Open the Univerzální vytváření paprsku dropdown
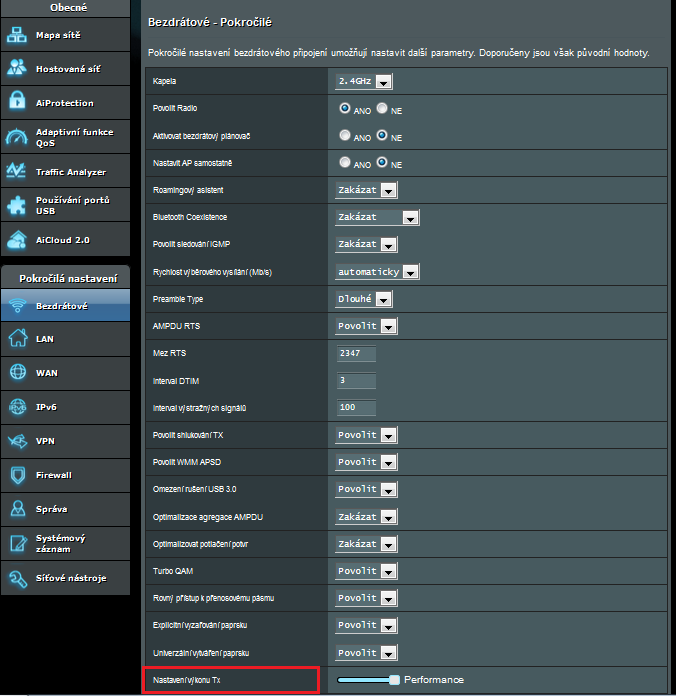 (366, 653)
